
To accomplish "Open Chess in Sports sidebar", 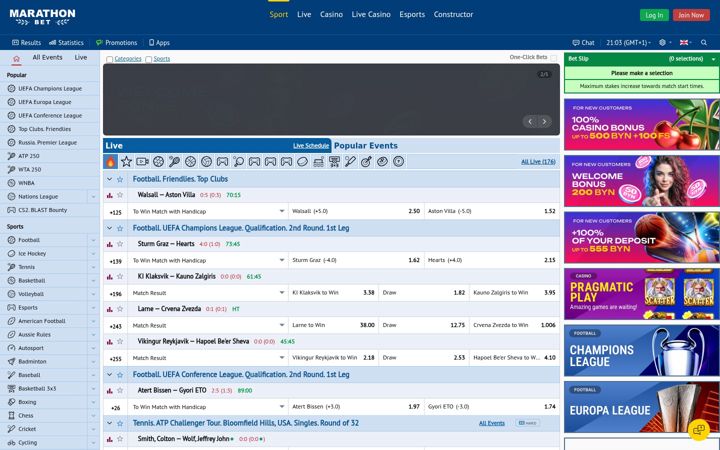I will pos(26,416).
